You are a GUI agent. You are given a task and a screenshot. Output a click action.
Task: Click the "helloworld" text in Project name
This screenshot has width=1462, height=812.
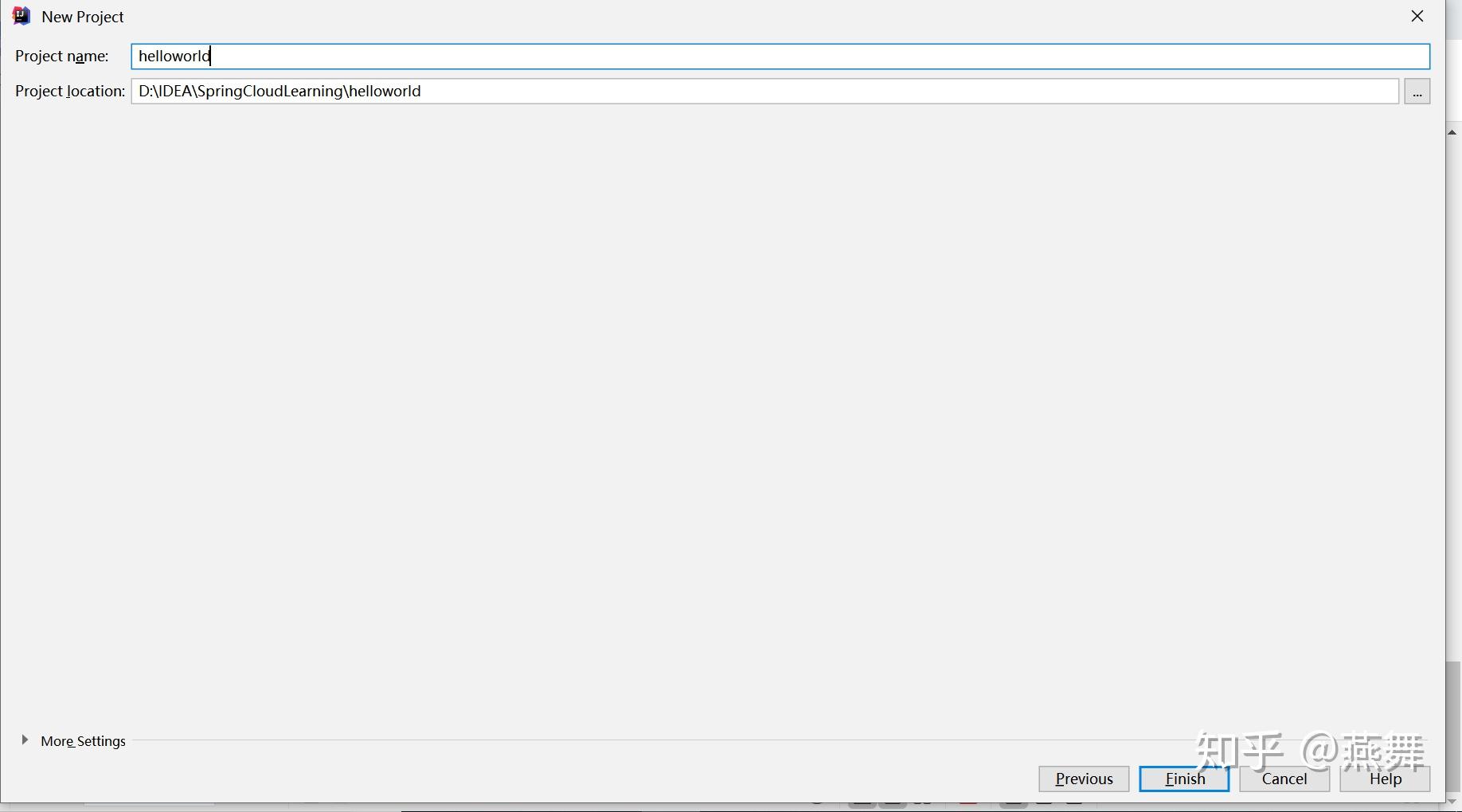[174, 57]
